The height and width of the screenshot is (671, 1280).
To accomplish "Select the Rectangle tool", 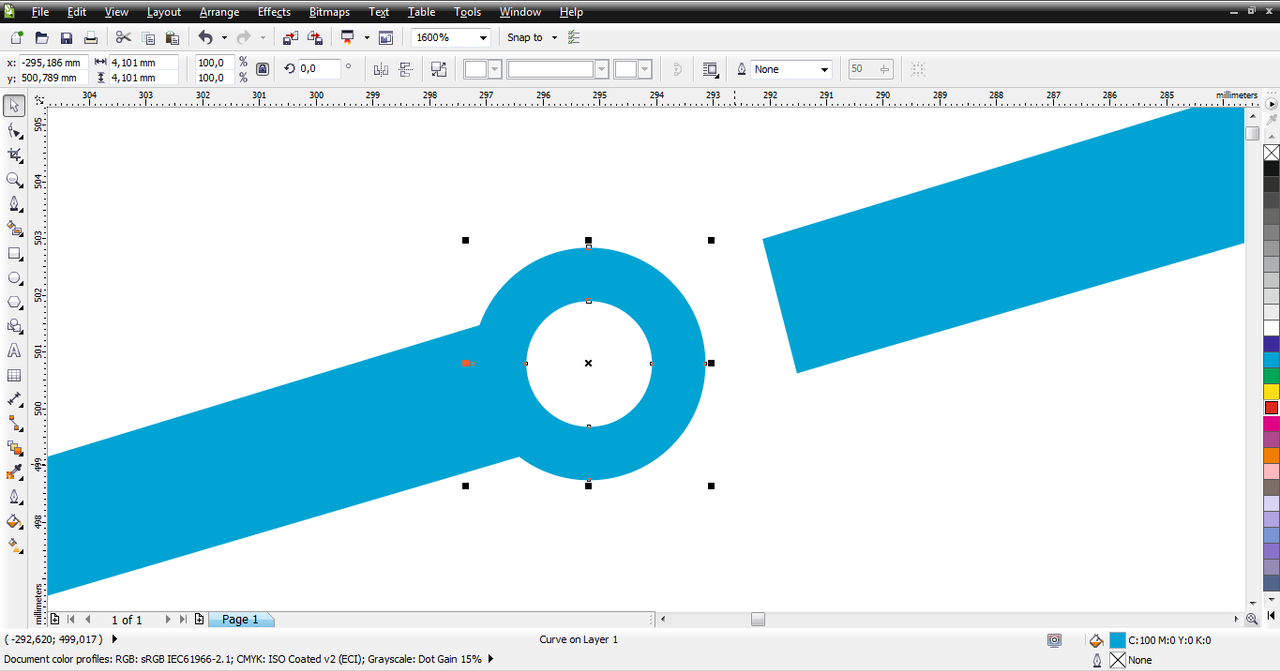I will pyautogui.click(x=14, y=254).
